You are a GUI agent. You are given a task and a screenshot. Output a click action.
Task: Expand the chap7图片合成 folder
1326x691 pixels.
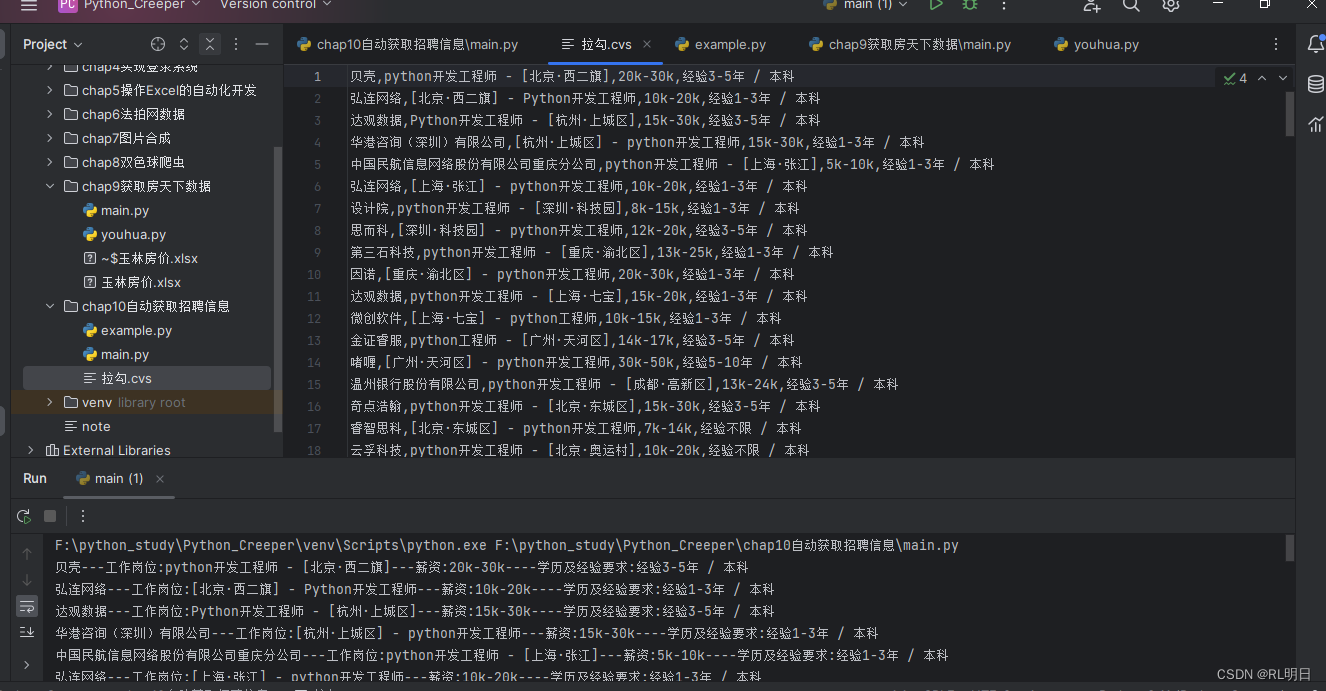point(50,138)
